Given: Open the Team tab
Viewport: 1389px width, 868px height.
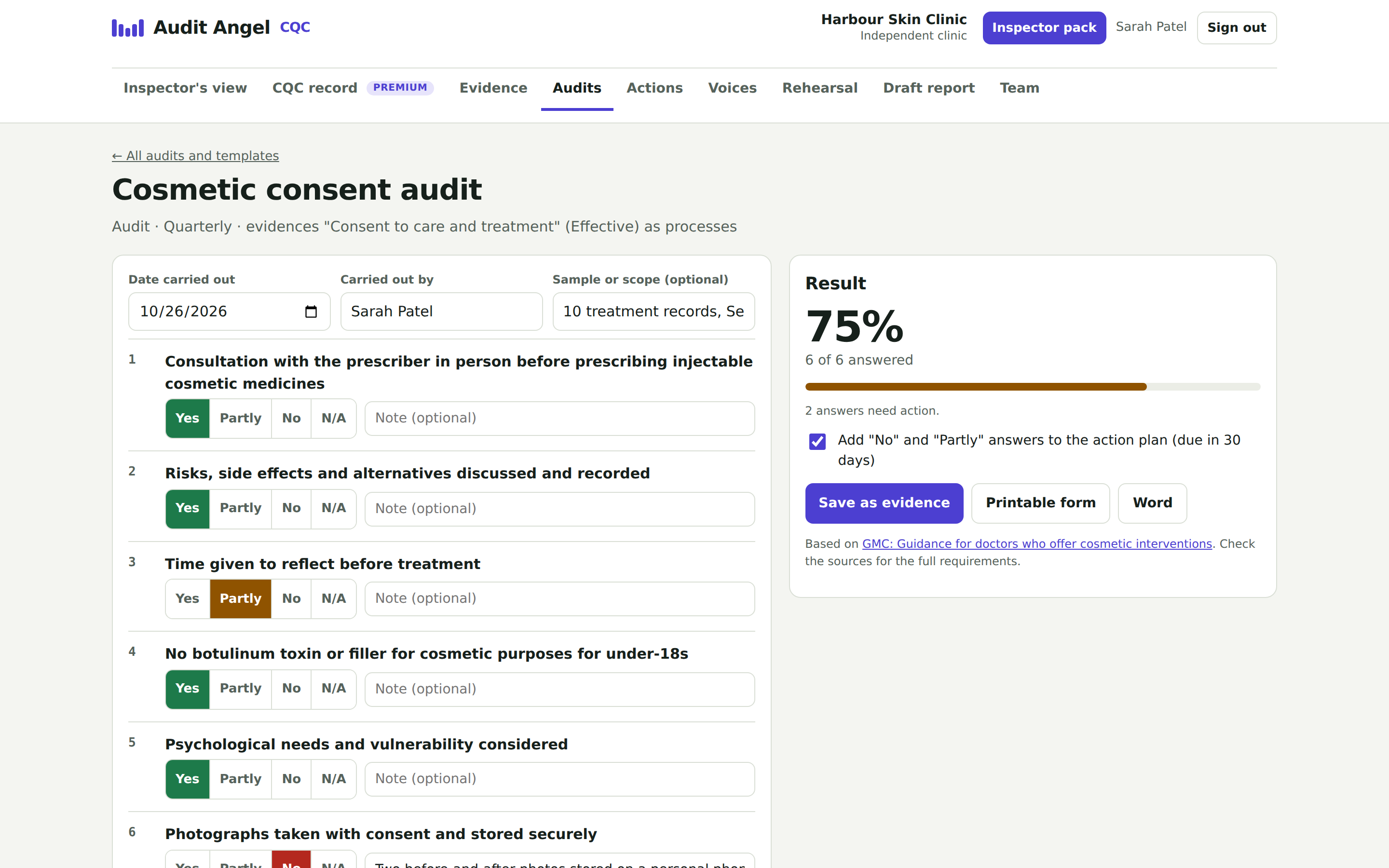Looking at the screenshot, I should [1020, 88].
